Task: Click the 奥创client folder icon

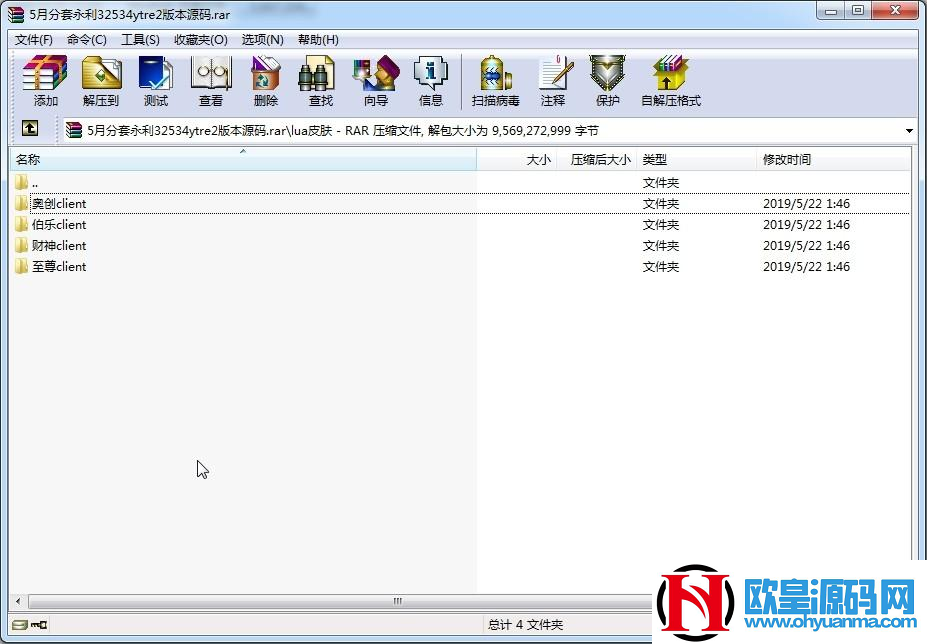Action: (21, 203)
